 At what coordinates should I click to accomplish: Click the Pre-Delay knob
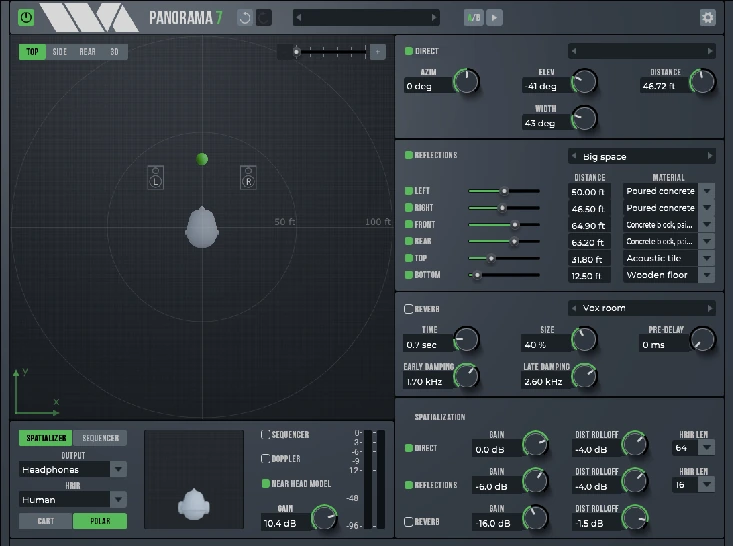702,339
